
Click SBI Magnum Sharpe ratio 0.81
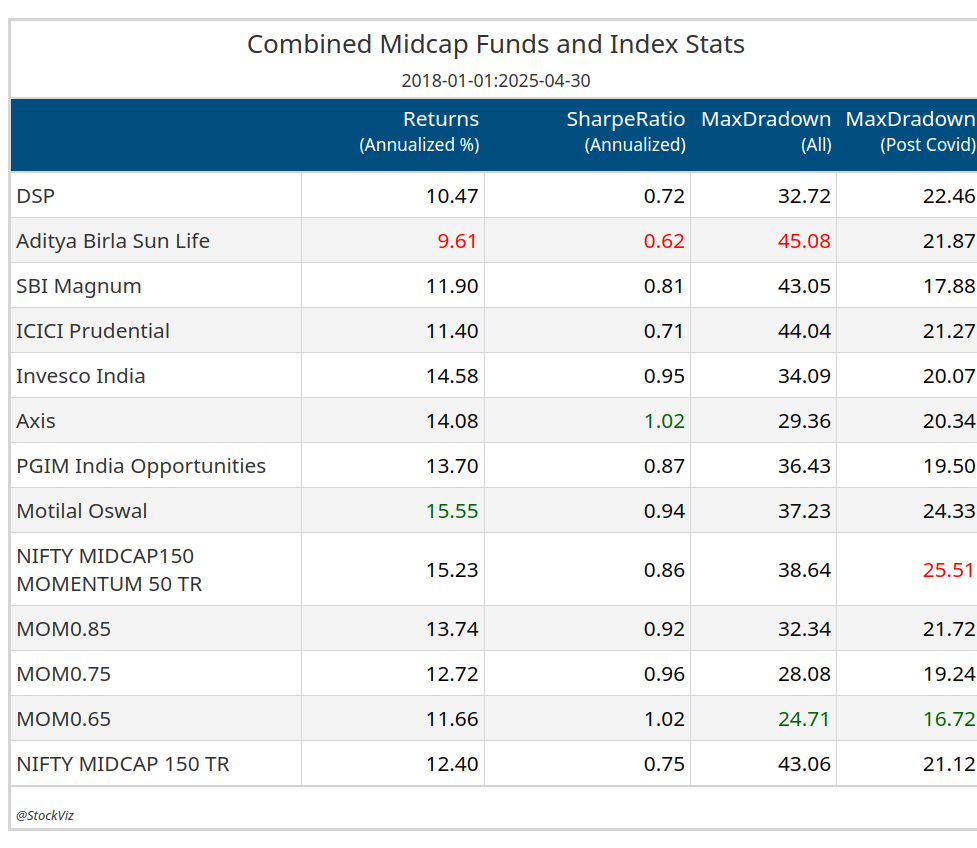(x=664, y=286)
